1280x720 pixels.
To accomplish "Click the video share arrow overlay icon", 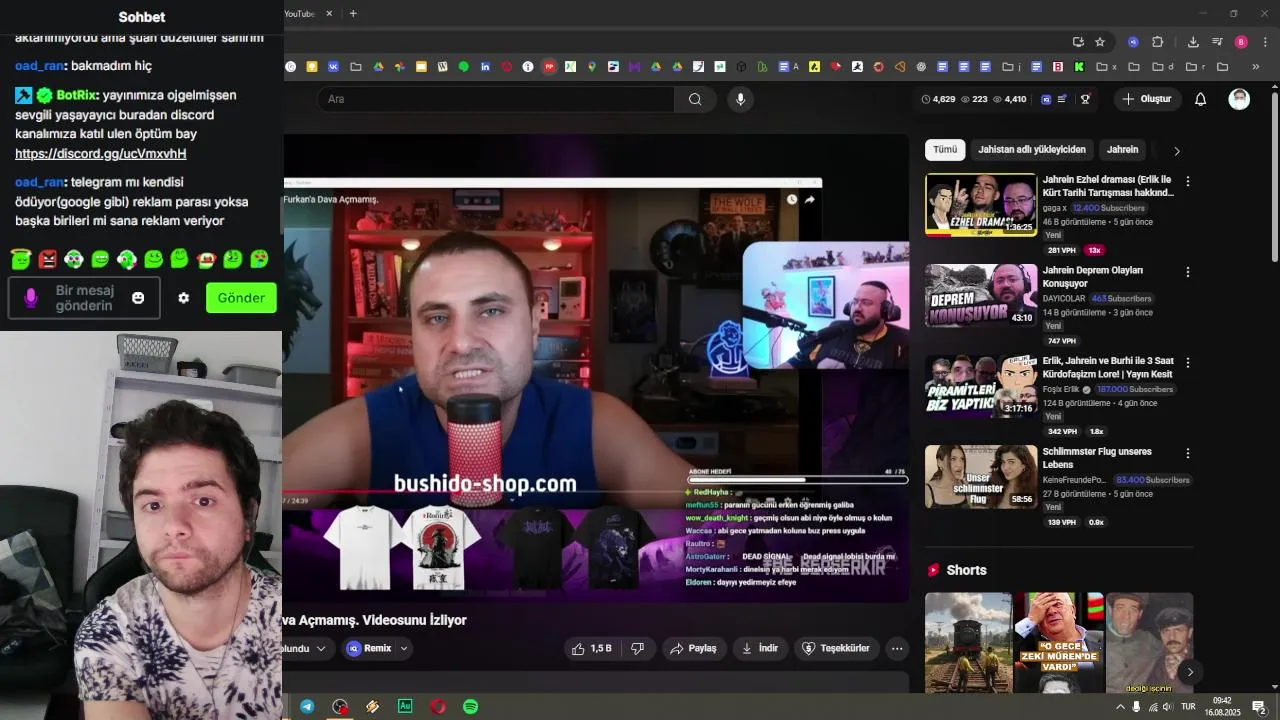I will click(x=809, y=199).
